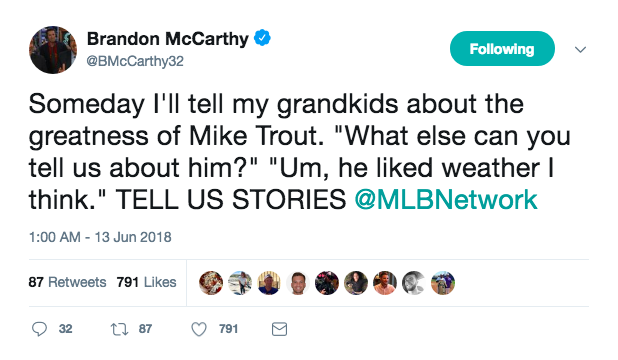The width and height of the screenshot is (618, 360).
Task: Like the tweet with heart icon
Action: tap(199, 329)
